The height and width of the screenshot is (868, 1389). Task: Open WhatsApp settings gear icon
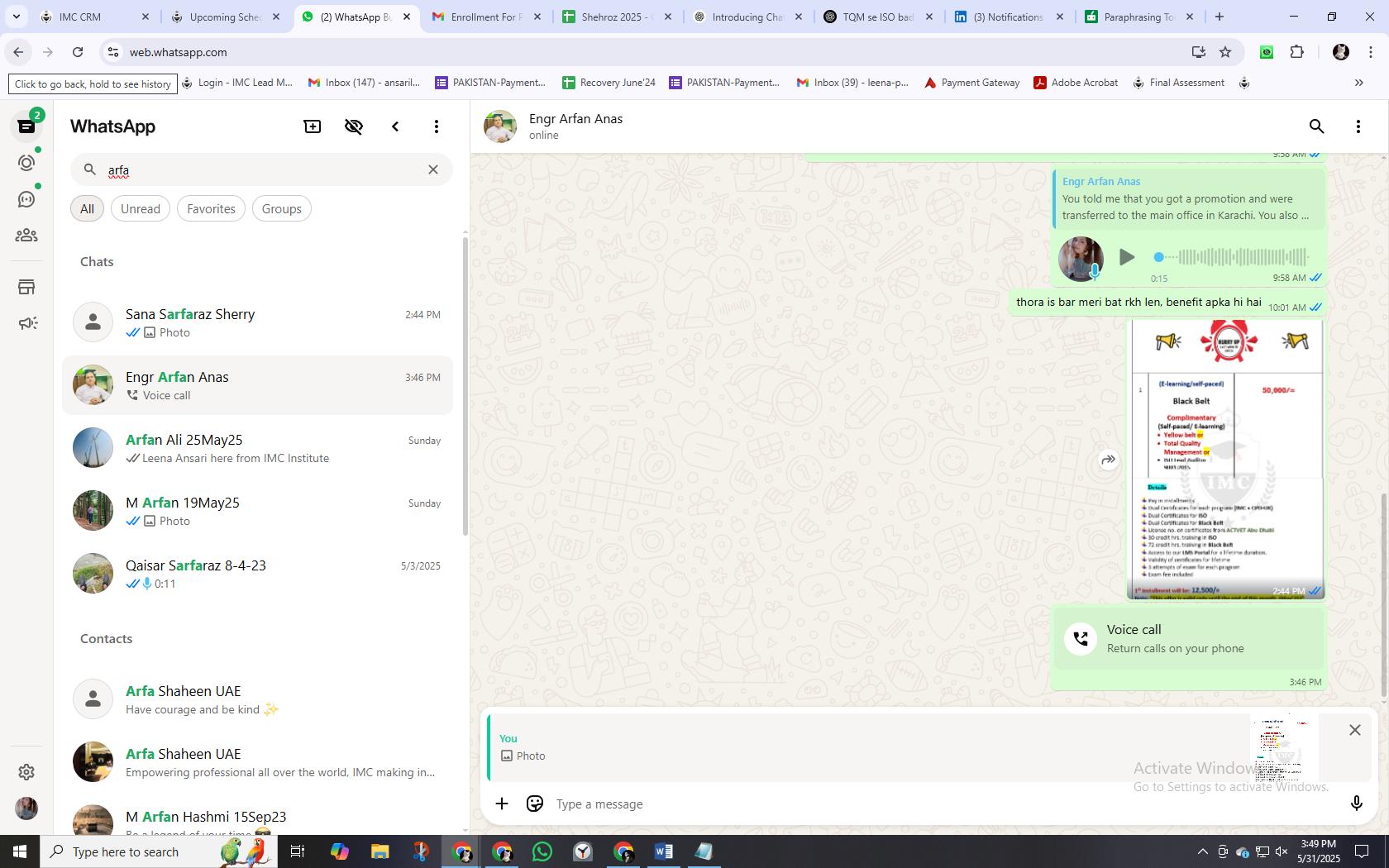click(x=26, y=771)
